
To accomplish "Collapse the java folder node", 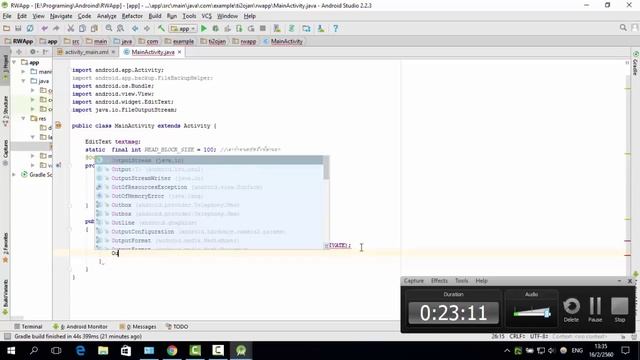I will tap(24, 81).
